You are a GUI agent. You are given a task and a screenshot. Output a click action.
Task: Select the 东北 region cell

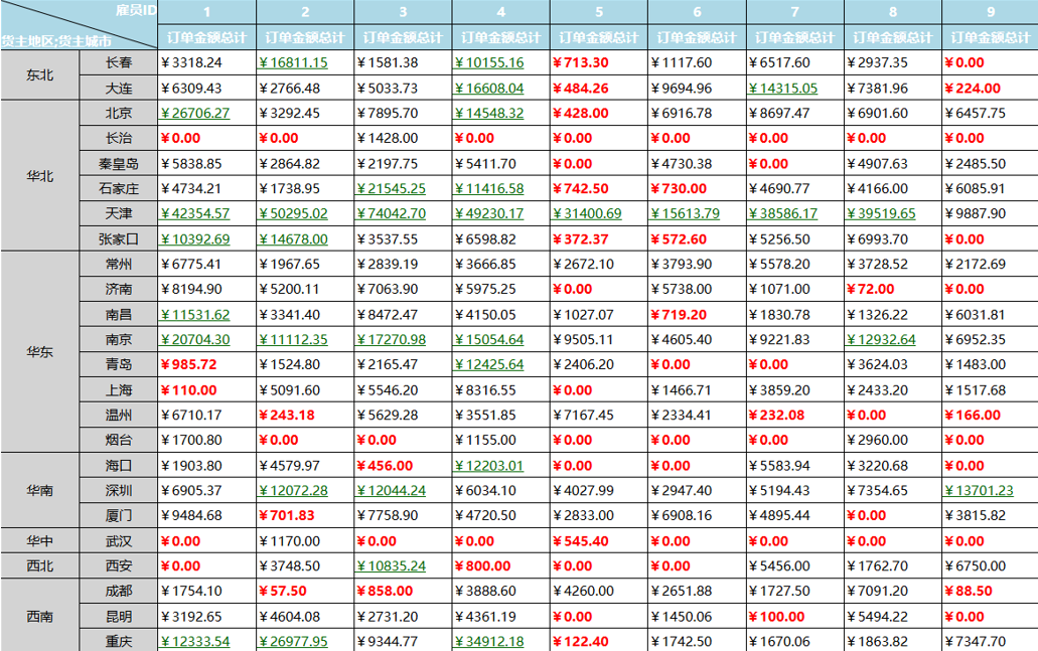click(x=40, y=75)
